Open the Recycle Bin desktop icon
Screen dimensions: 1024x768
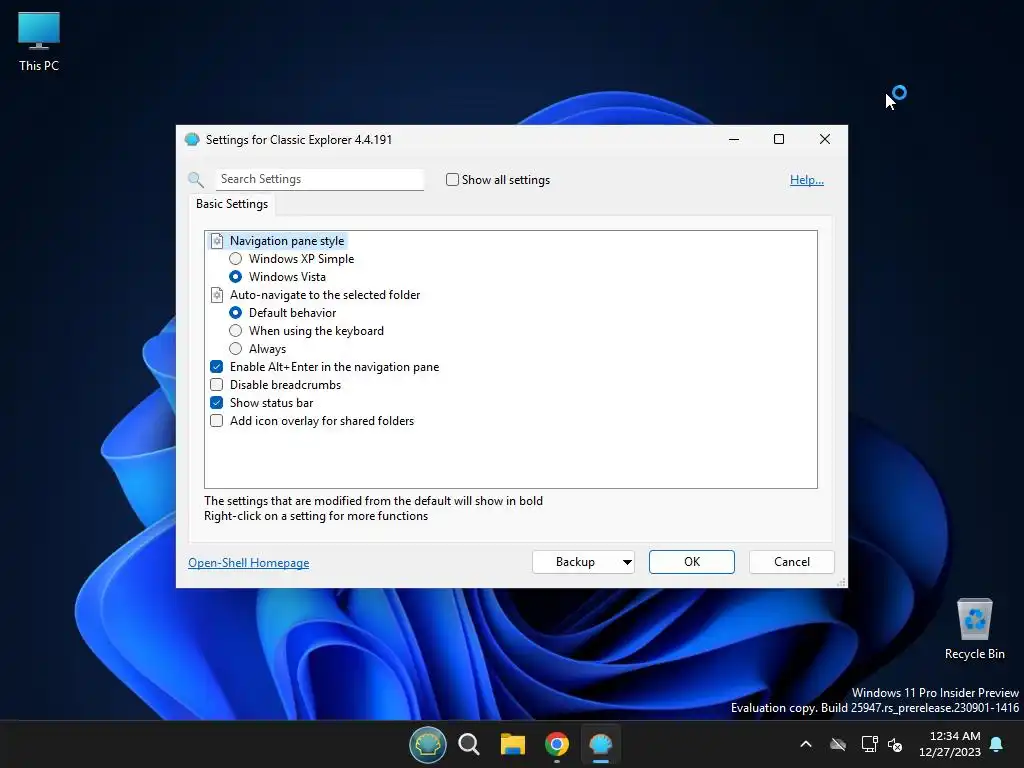974,630
